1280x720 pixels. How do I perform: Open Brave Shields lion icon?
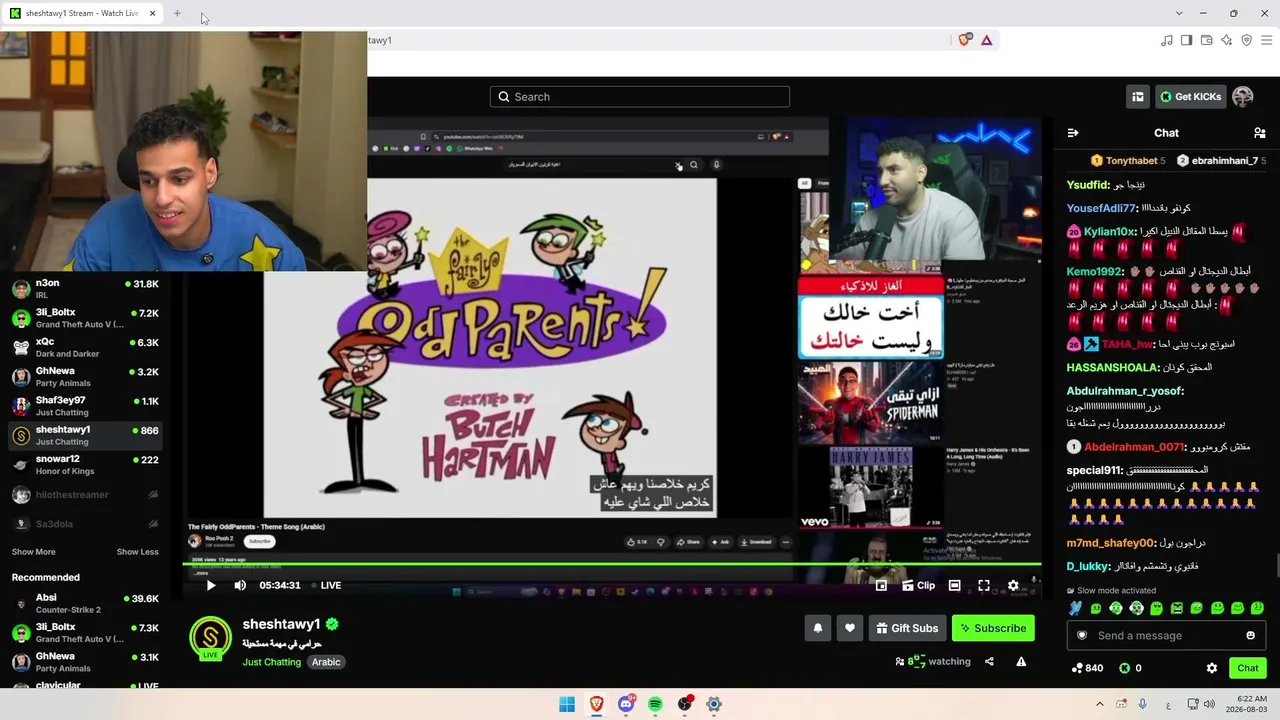point(964,40)
